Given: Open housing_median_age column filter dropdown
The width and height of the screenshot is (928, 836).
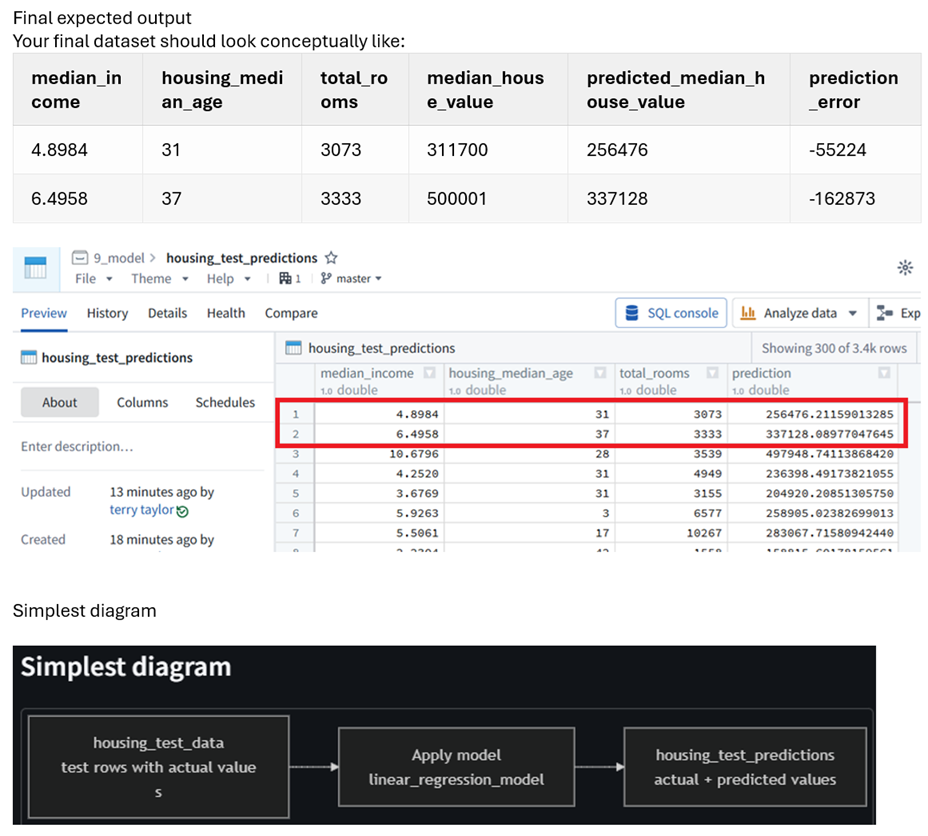Looking at the screenshot, I should pyautogui.click(x=600, y=373).
